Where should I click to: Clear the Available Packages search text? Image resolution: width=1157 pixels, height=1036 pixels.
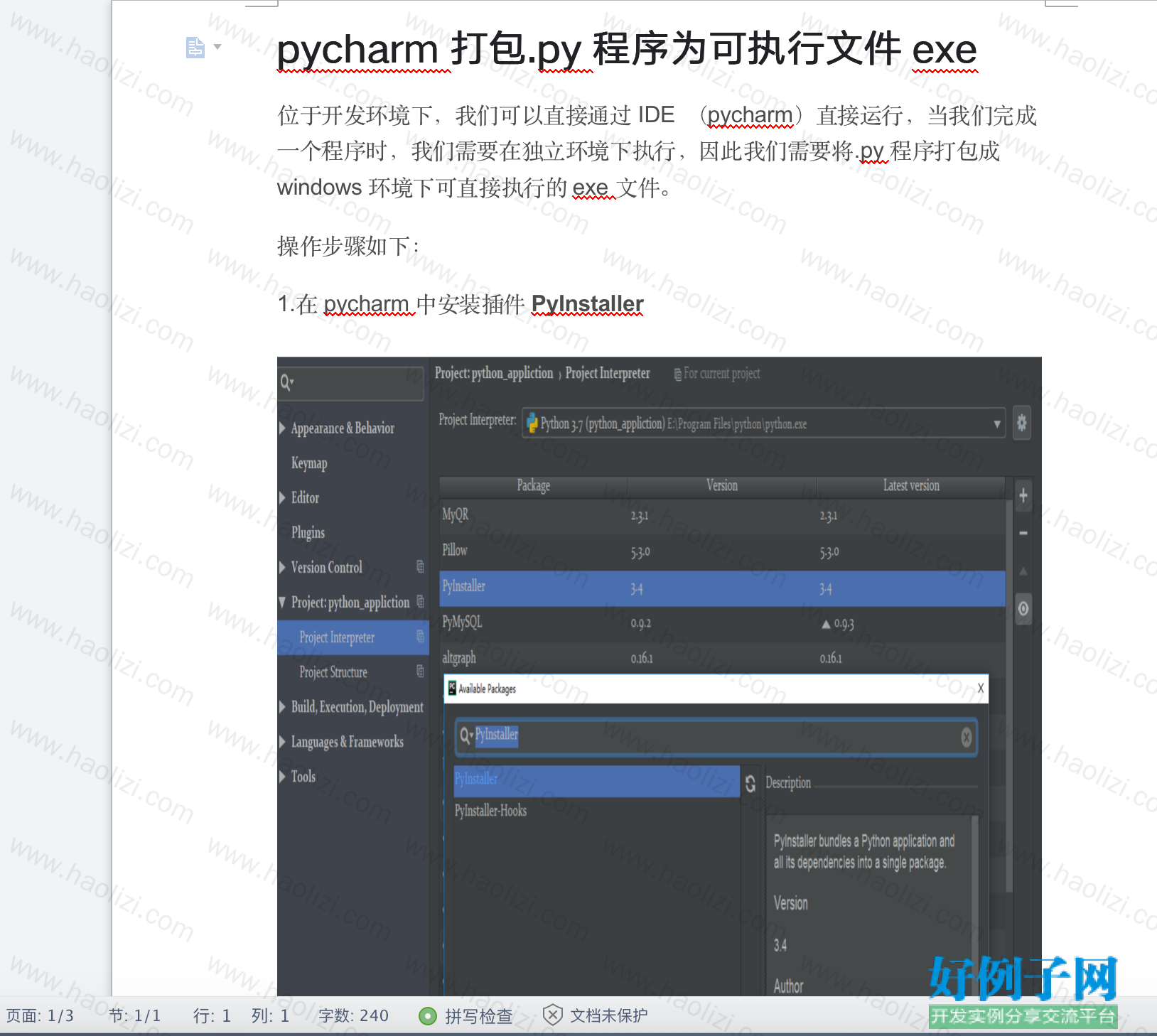pyautogui.click(x=967, y=738)
